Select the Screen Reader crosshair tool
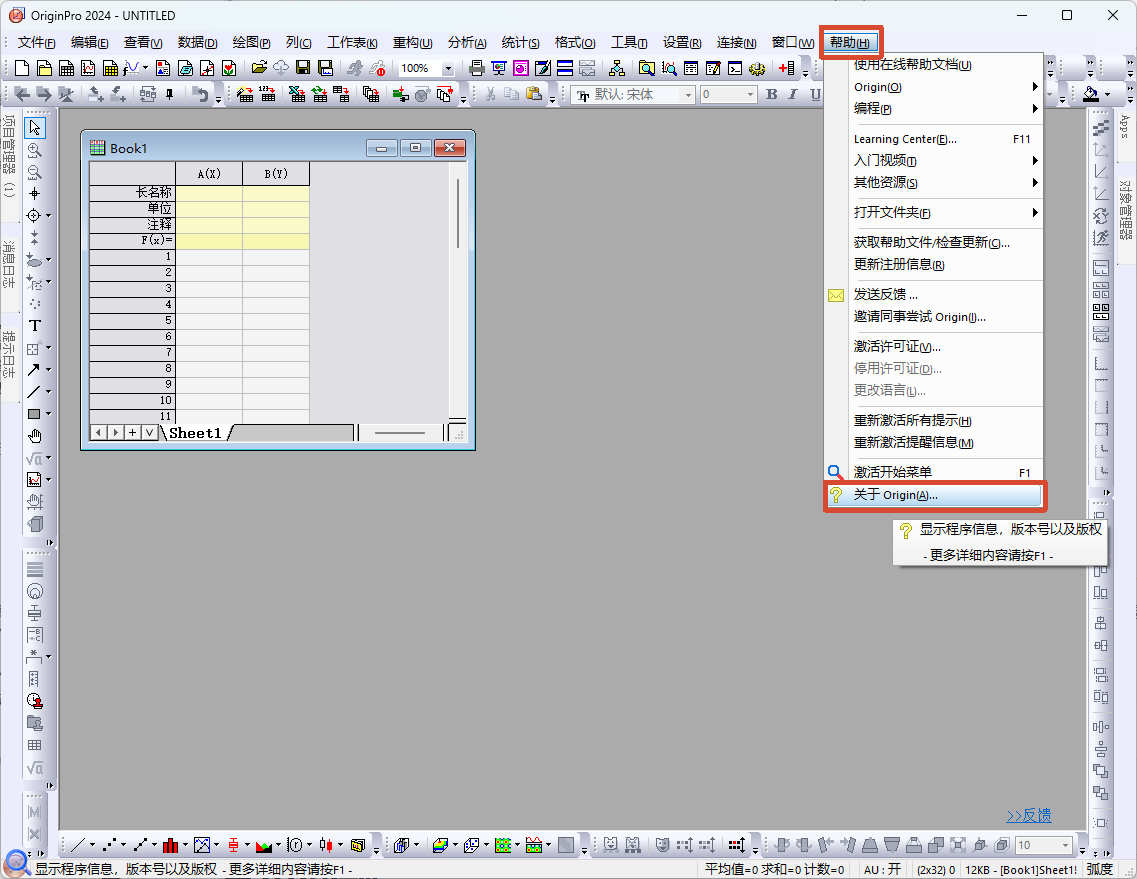Image resolution: width=1137 pixels, height=879 pixels. click(x=34, y=194)
